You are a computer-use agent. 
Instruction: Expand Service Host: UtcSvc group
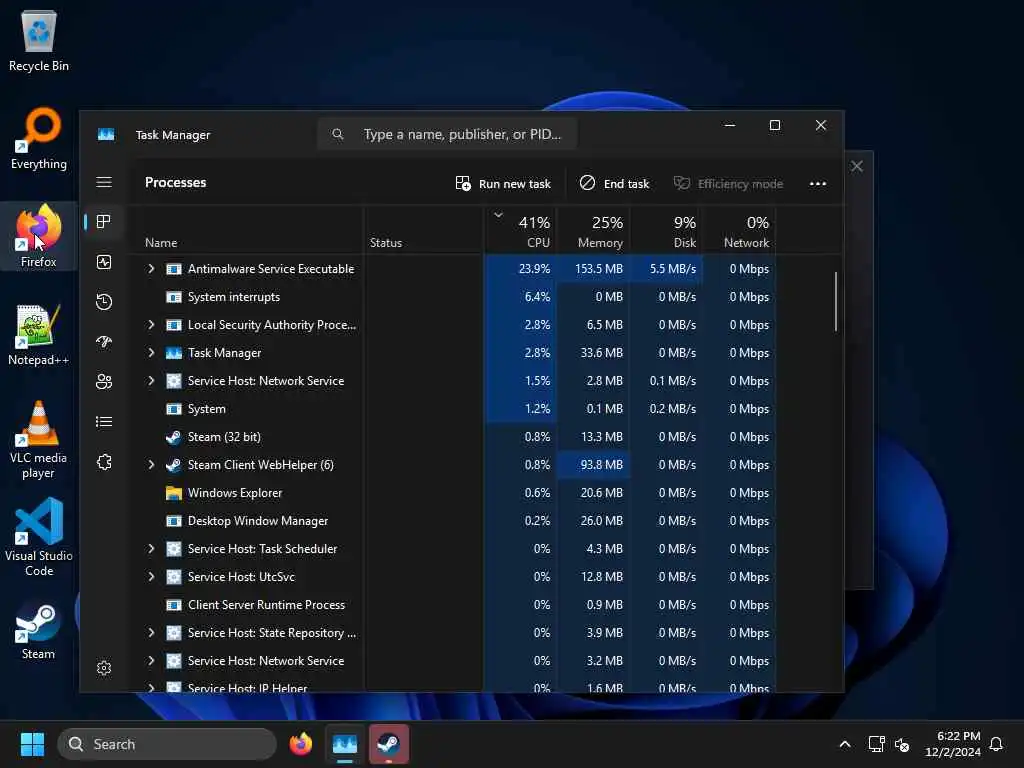[x=151, y=577]
